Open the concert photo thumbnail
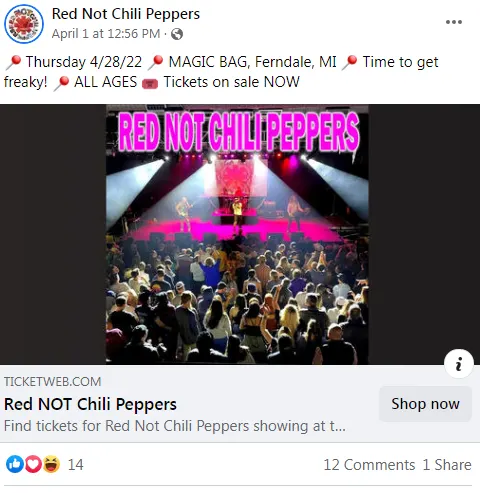Viewport: 480px width, 493px height. click(237, 234)
